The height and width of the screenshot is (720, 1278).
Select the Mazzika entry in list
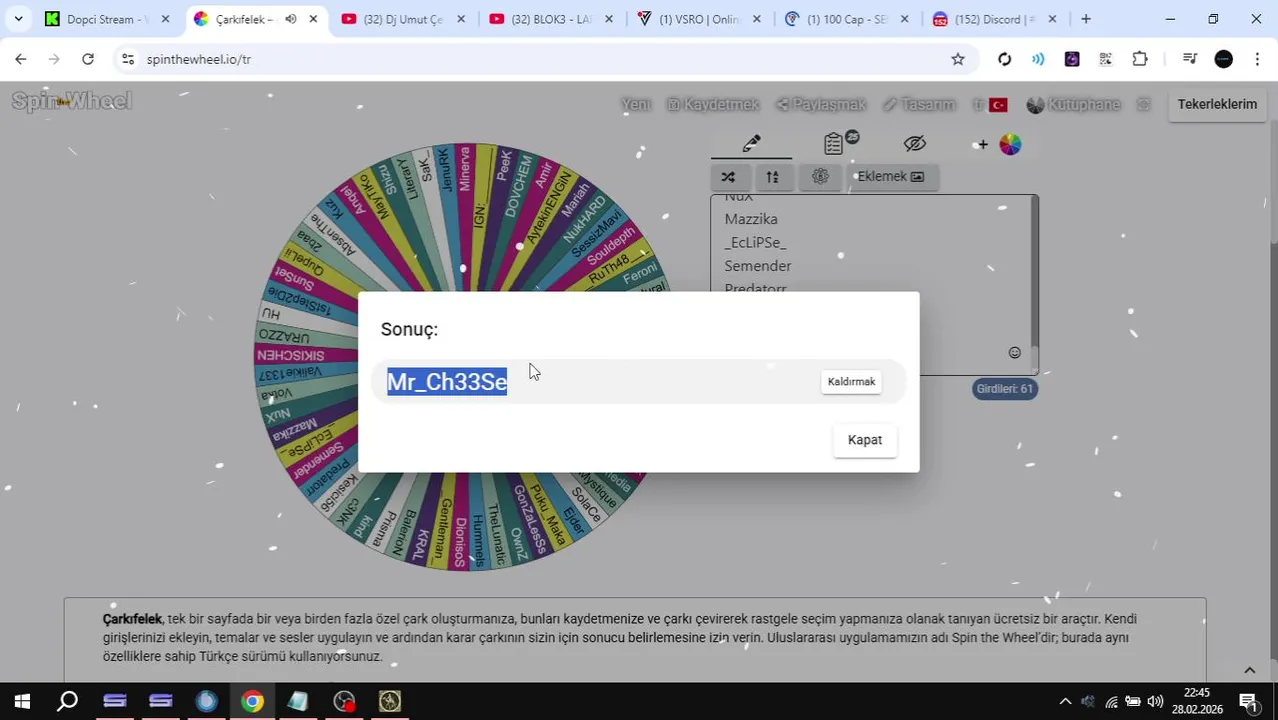[x=751, y=219]
